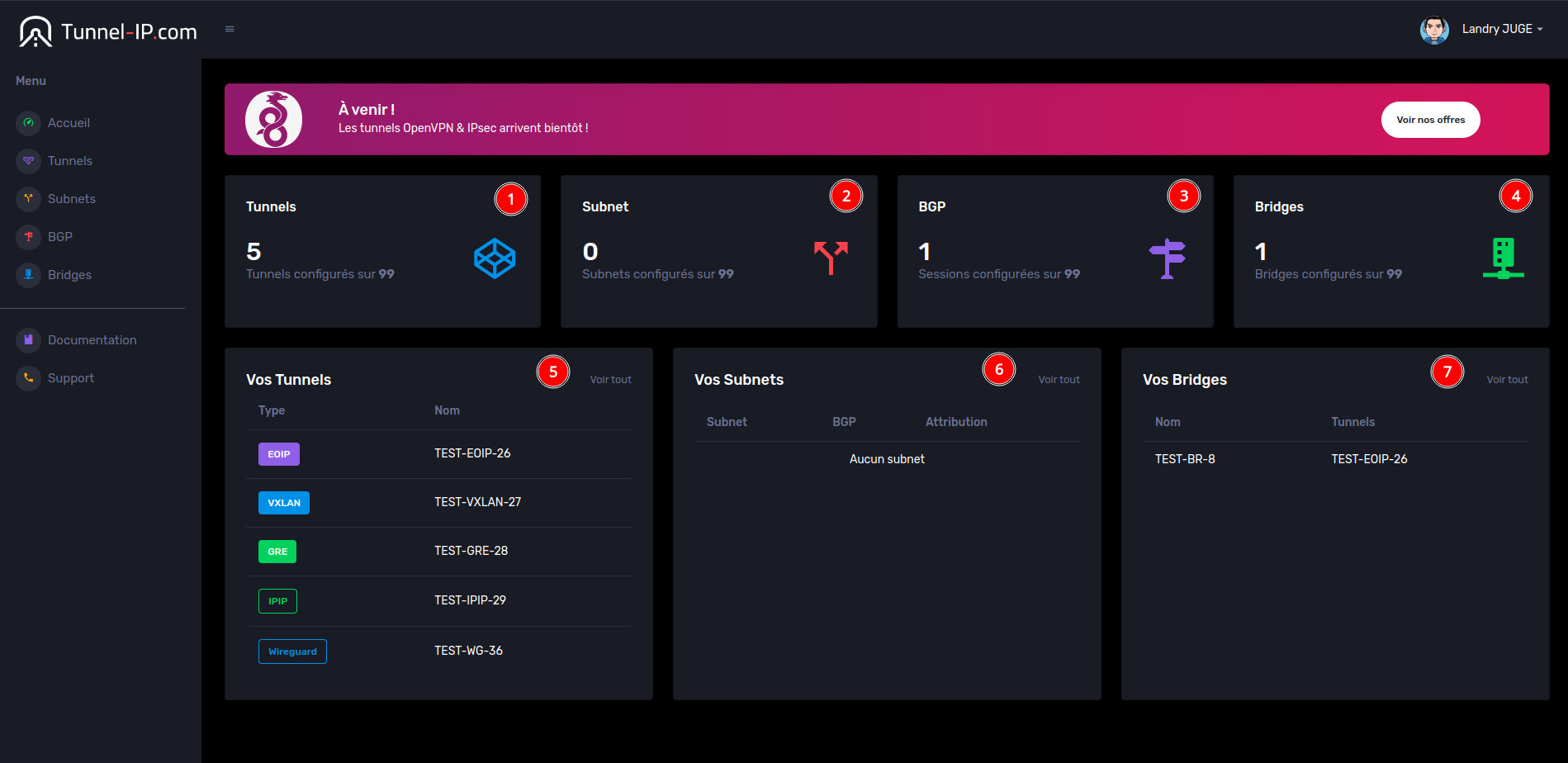Screen dimensions: 1568x763
Task: Click the Voir nos offres button
Action: (1430, 119)
